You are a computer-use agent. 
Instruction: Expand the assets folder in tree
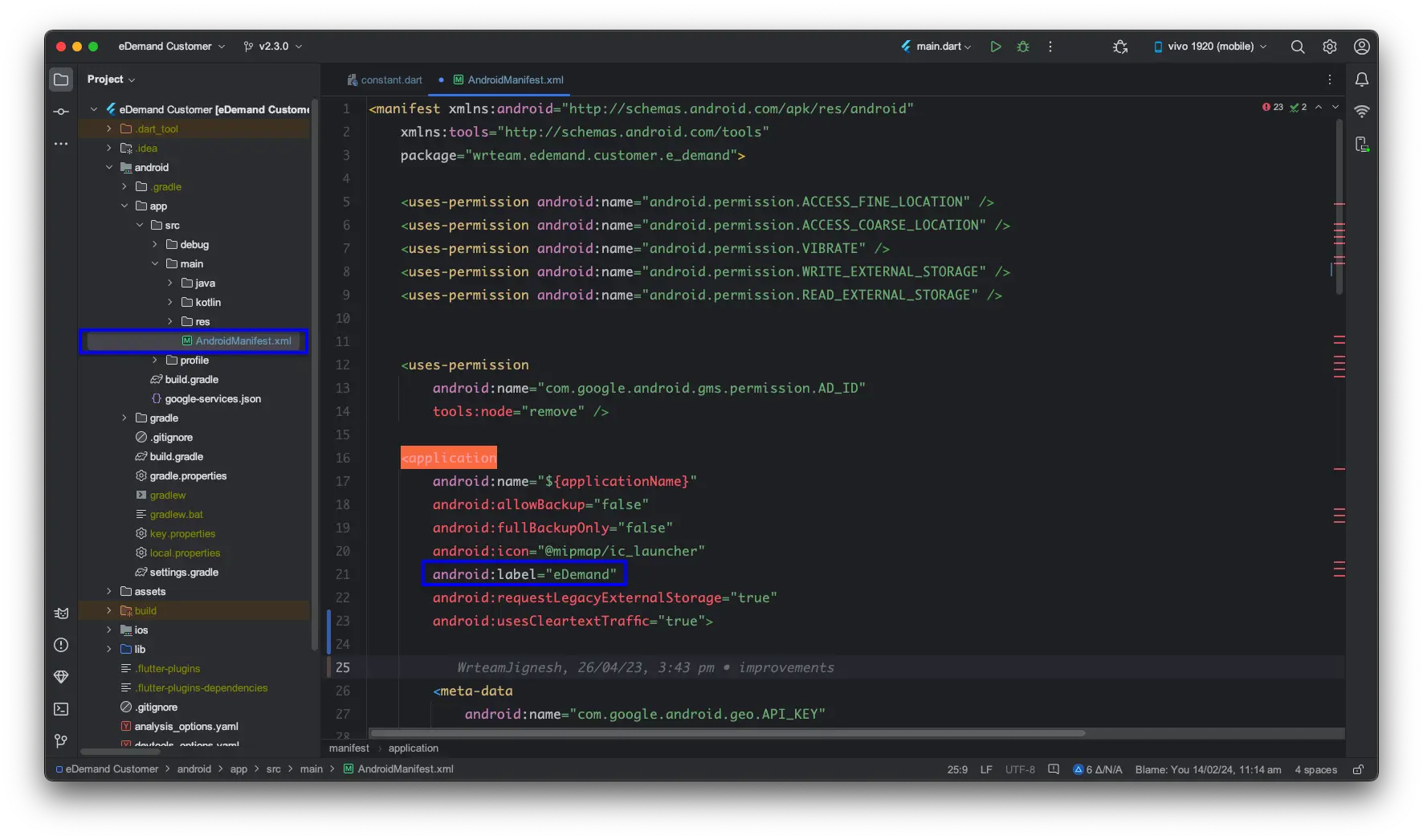click(109, 592)
